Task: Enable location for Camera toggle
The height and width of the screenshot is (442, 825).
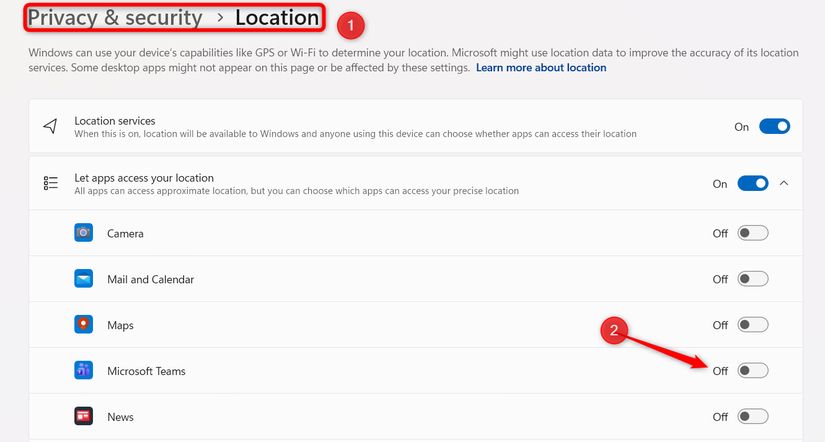Action: [x=752, y=233]
